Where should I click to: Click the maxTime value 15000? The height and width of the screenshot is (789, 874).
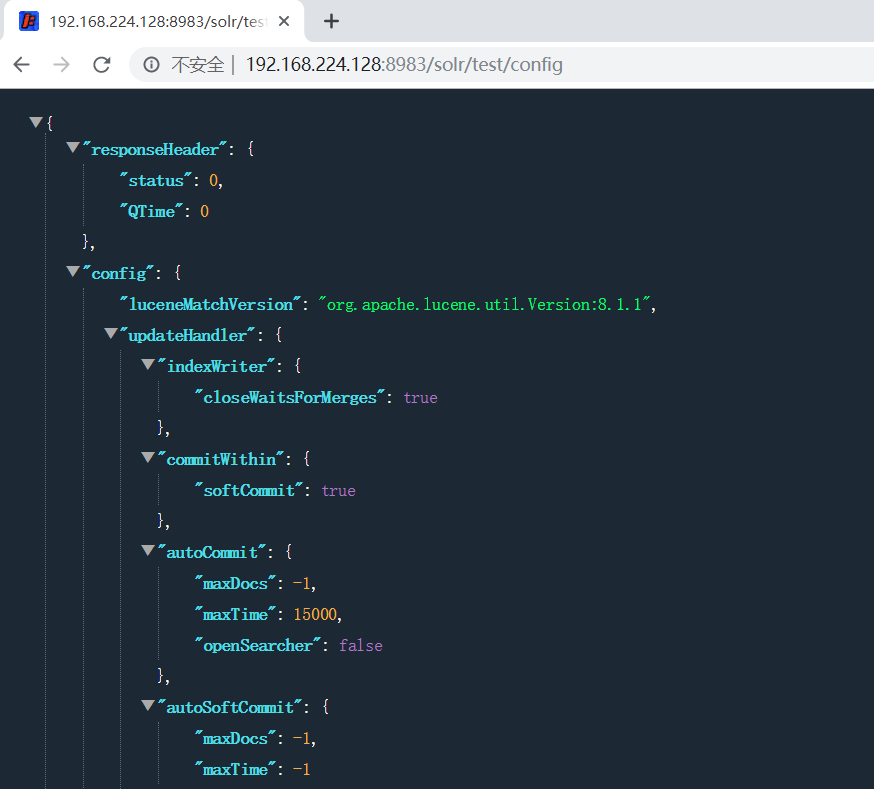click(315, 615)
